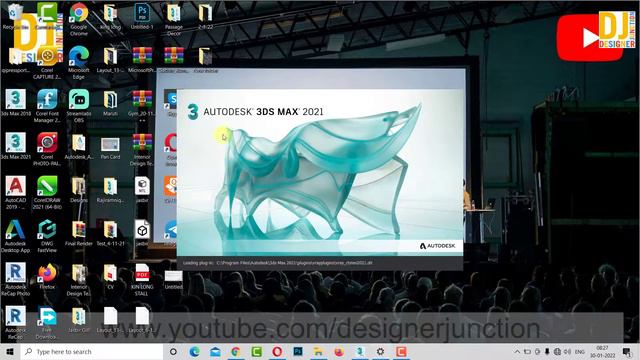Open Microsoft Edge desktop shortcut
640x360 pixels.
pos(79,62)
